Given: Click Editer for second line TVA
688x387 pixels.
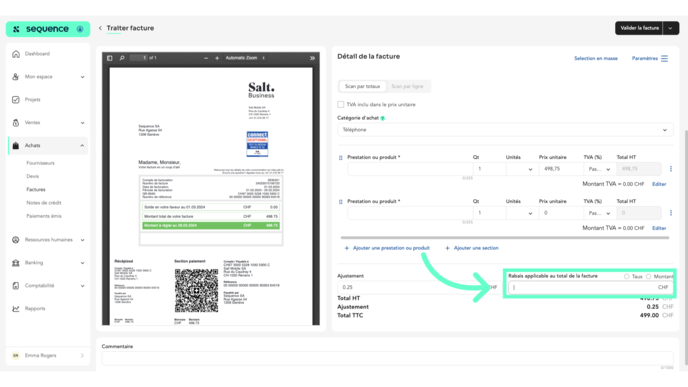Looking at the screenshot, I should 659,228.
